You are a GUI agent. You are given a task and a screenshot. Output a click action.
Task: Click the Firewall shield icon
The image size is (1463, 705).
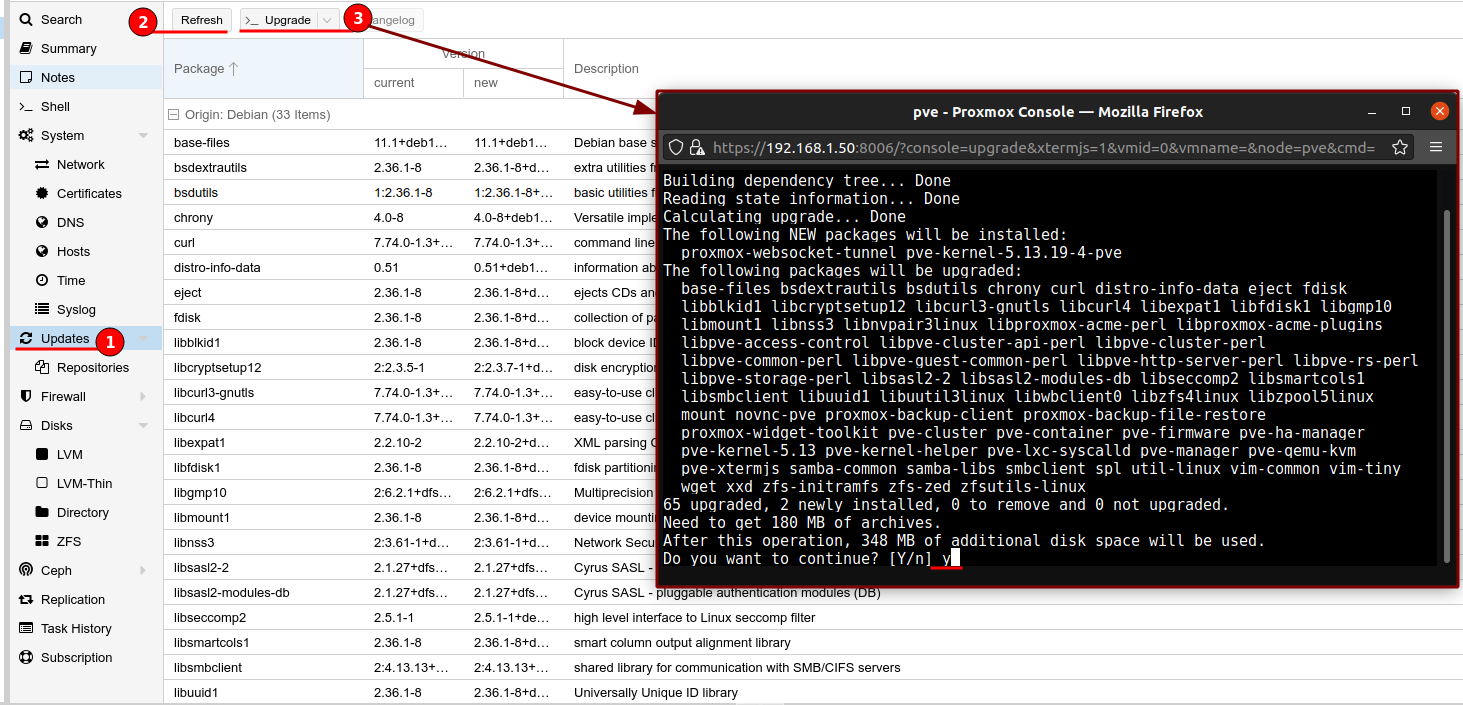tap(26, 397)
